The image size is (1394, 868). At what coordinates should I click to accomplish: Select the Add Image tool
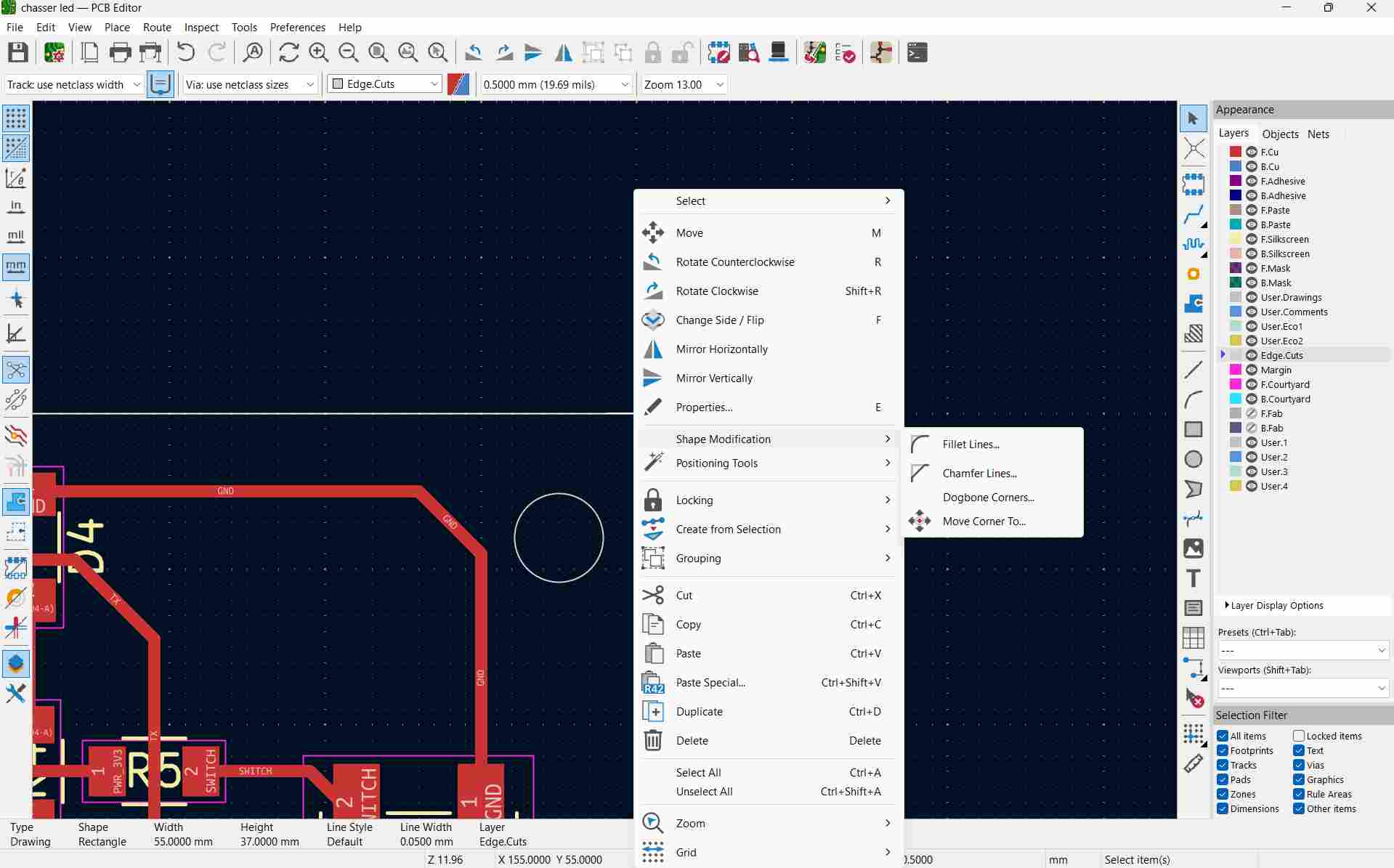tap(1193, 548)
